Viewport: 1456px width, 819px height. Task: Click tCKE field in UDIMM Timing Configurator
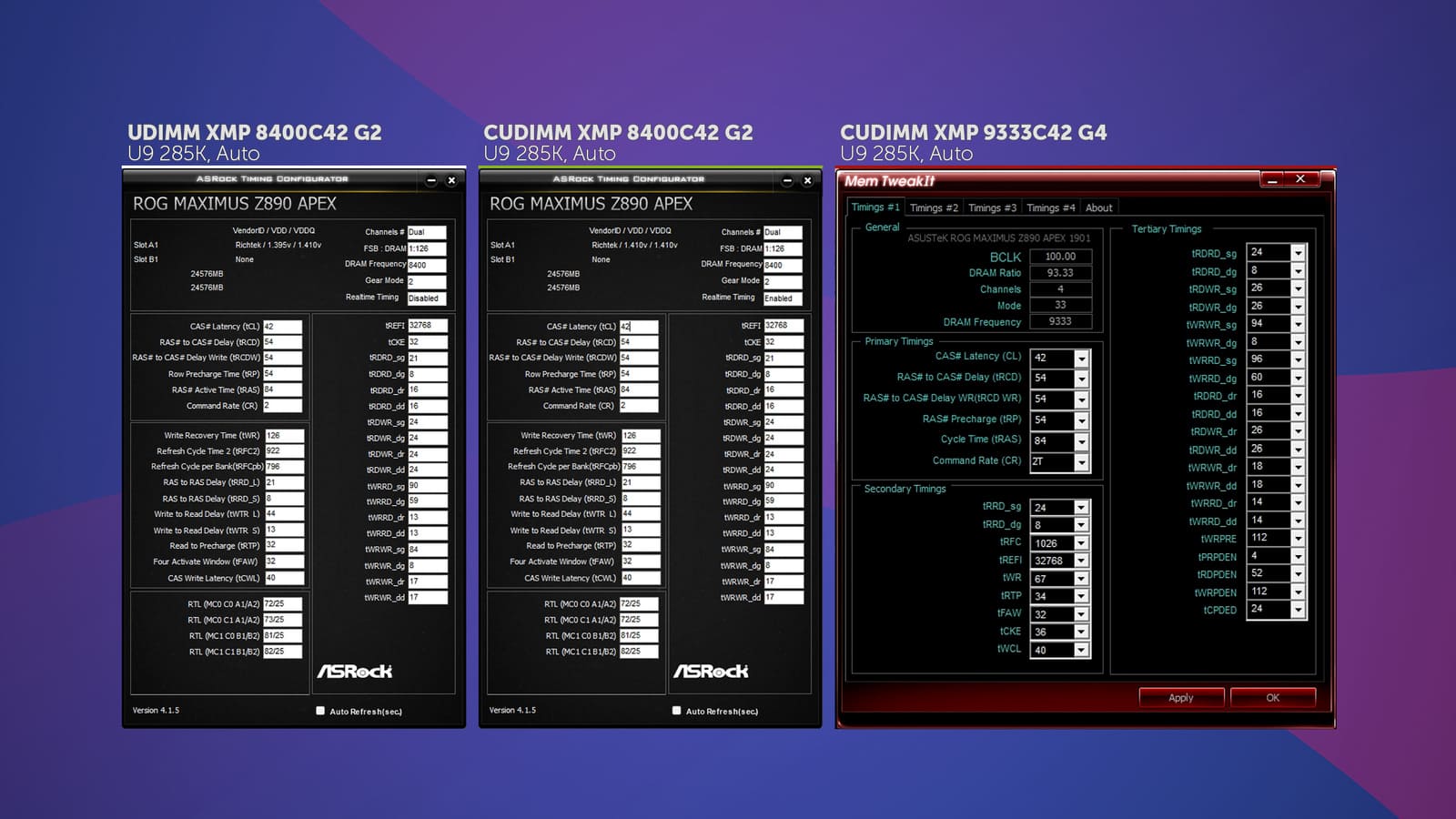click(428, 342)
